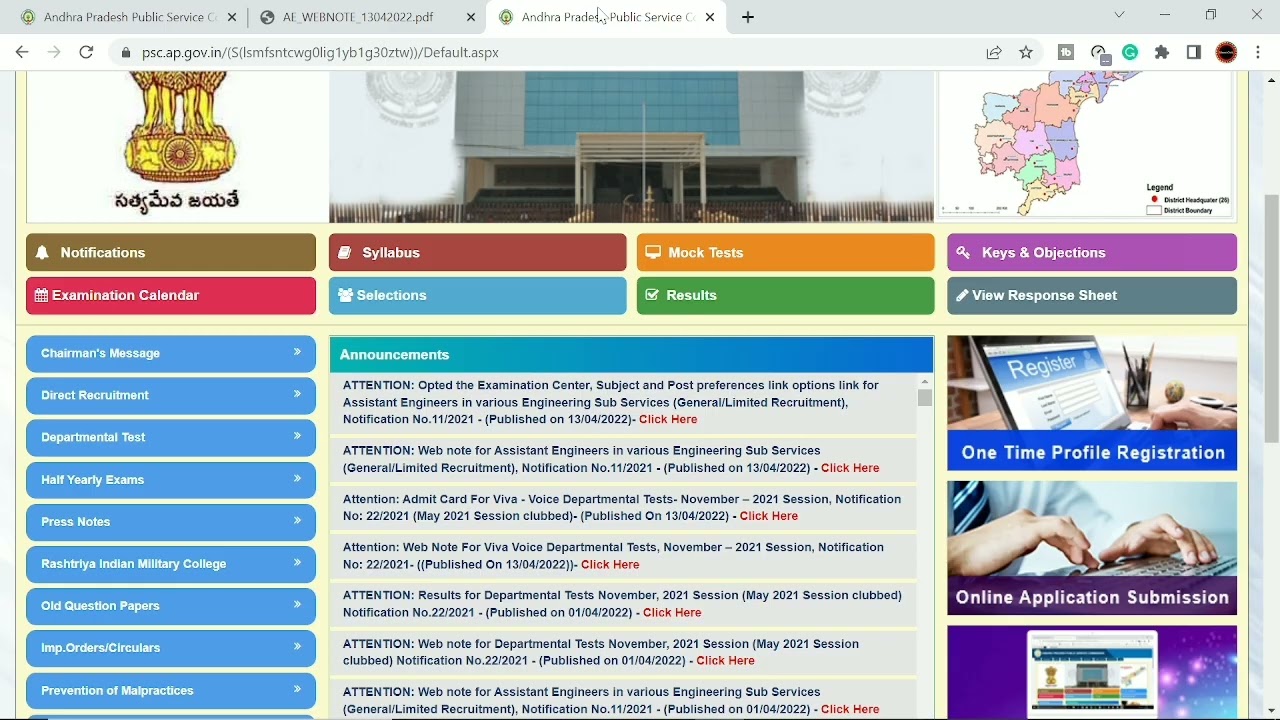Screen dimensions: 1280x720
Task: Bookmark this page with the star icon
Action: (x=1026, y=52)
